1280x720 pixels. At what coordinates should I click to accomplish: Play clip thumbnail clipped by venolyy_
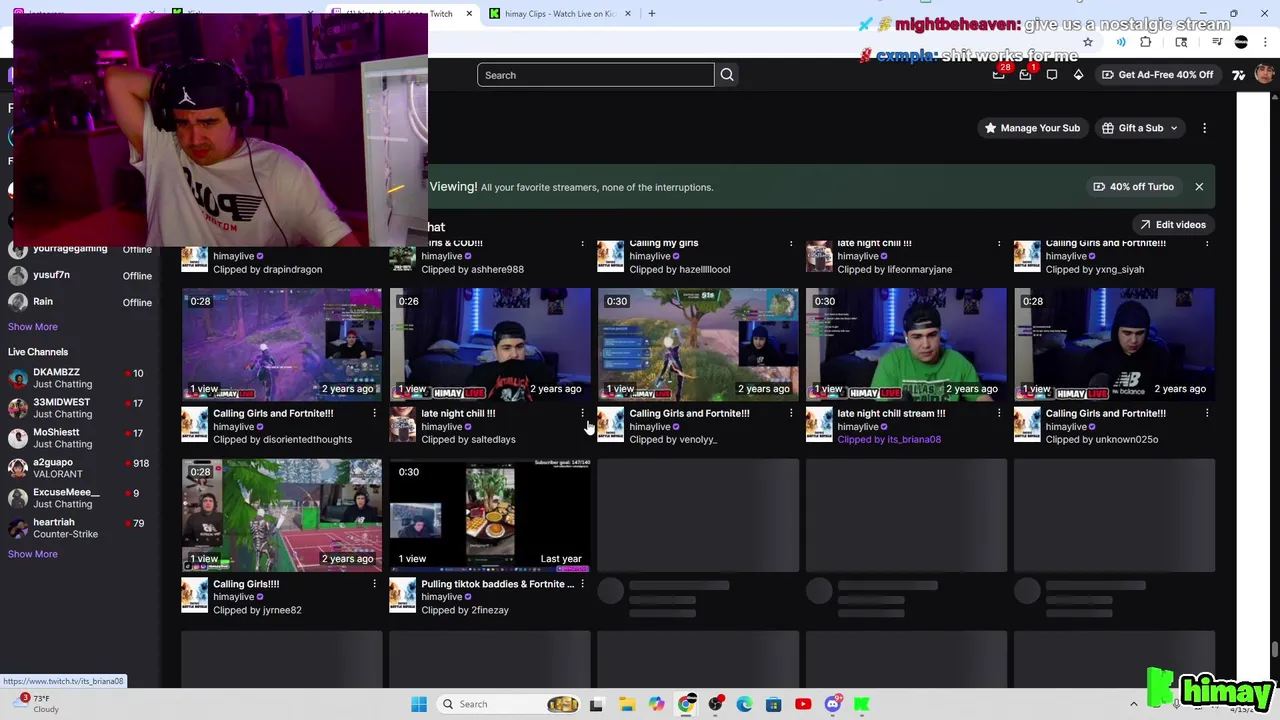698,345
